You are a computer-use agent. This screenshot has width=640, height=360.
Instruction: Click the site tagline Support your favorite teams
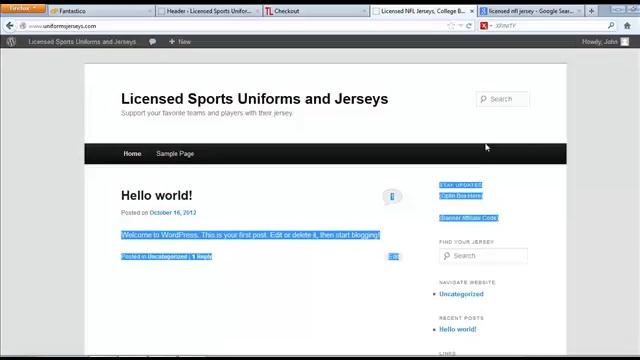tap(207, 113)
